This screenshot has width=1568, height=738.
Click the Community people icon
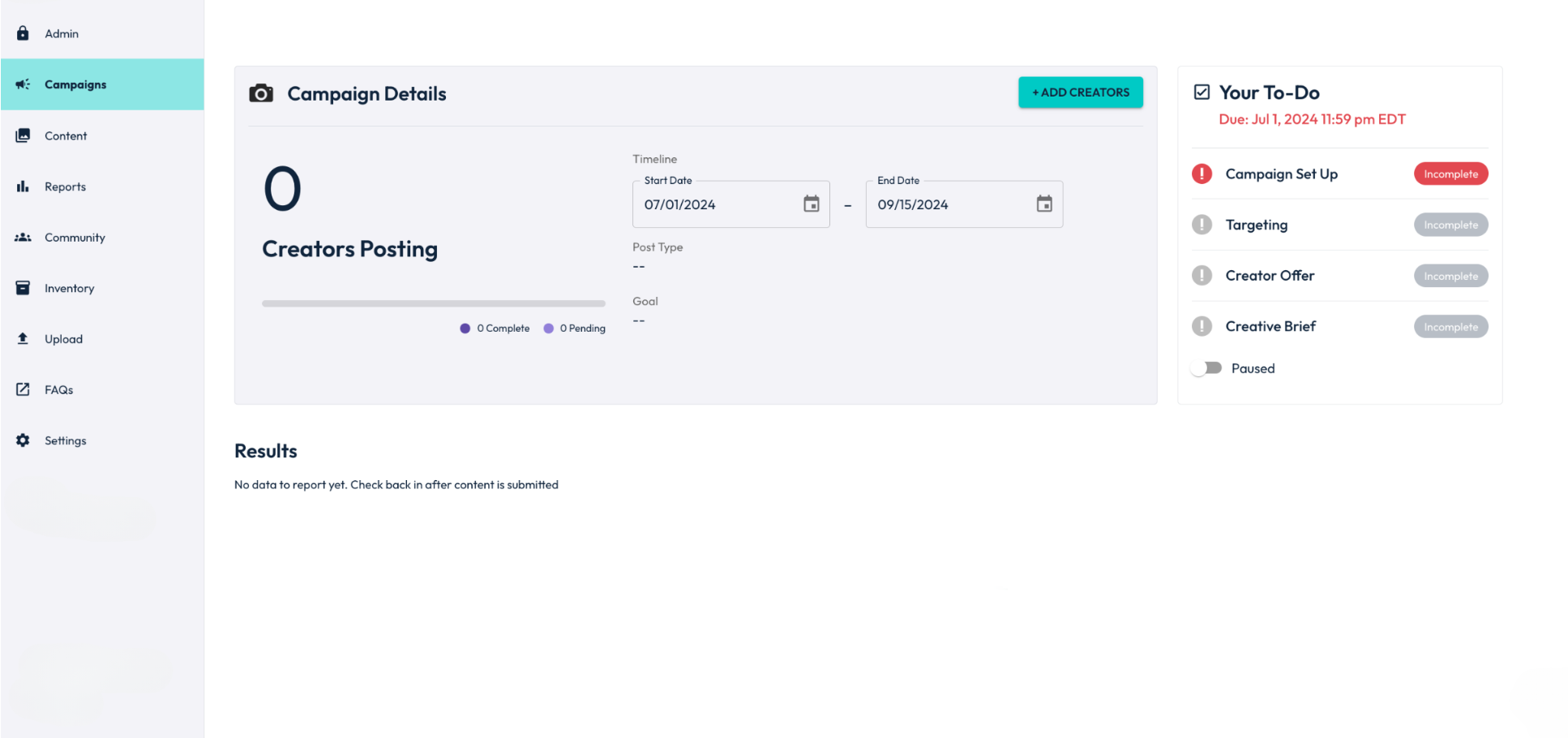[23, 238]
